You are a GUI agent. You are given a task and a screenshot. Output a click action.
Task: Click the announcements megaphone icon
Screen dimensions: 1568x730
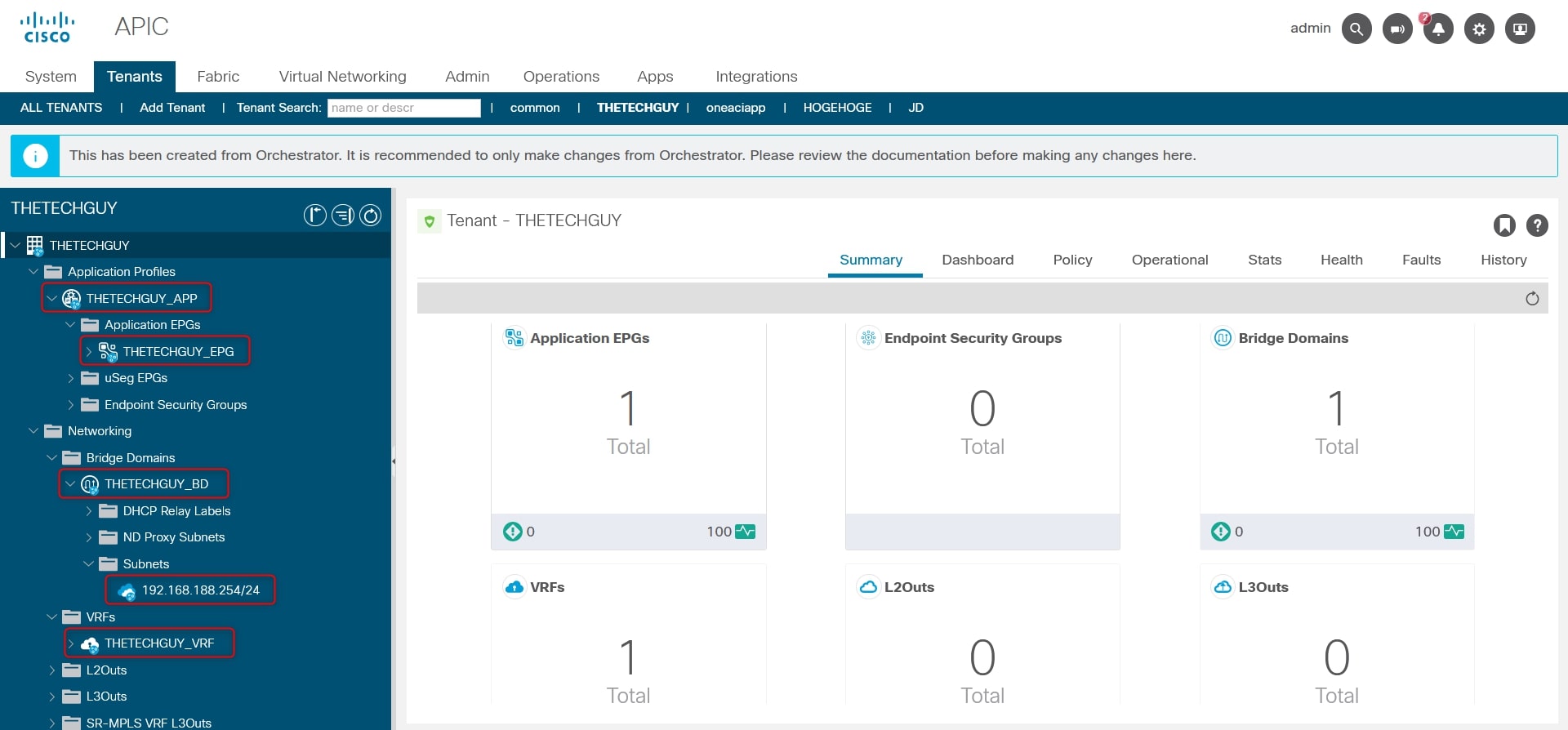(x=1397, y=29)
